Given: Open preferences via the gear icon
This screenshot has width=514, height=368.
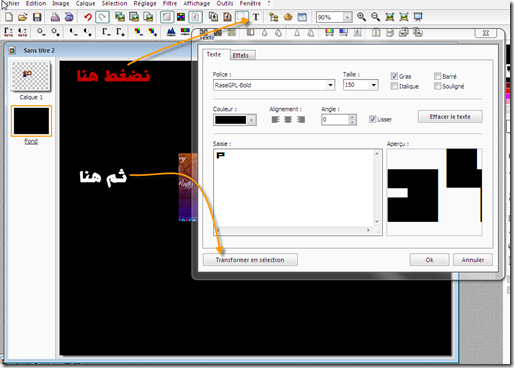Looking at the screenshot, I should (288, 17).
